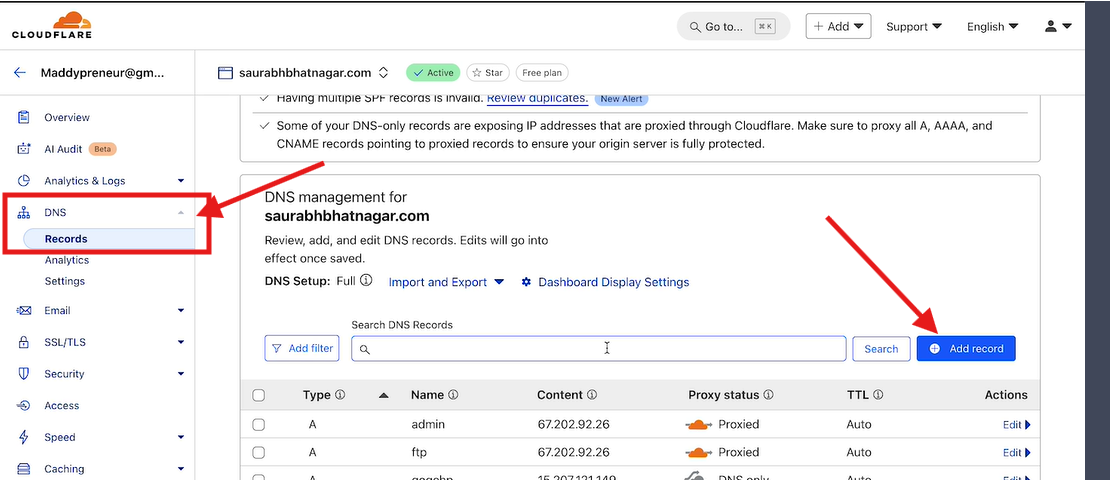Collapse the DNS sidebar section

181,212
